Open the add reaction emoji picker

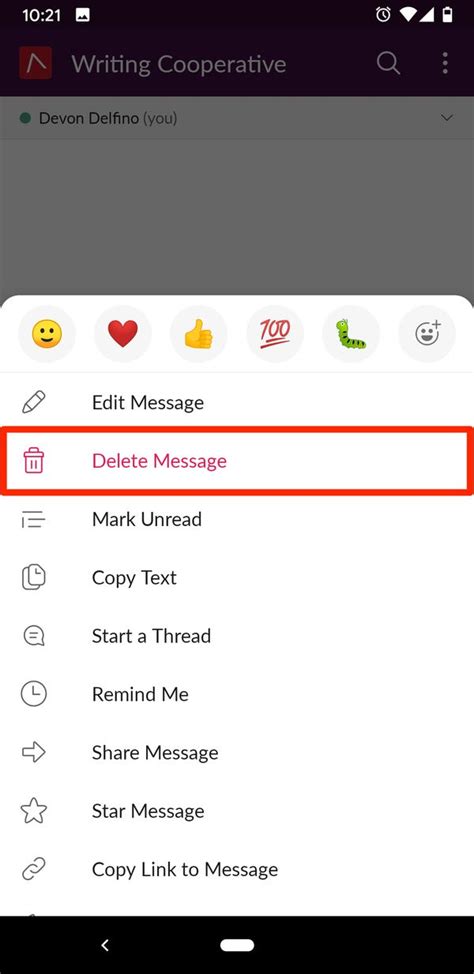[427, 334]
